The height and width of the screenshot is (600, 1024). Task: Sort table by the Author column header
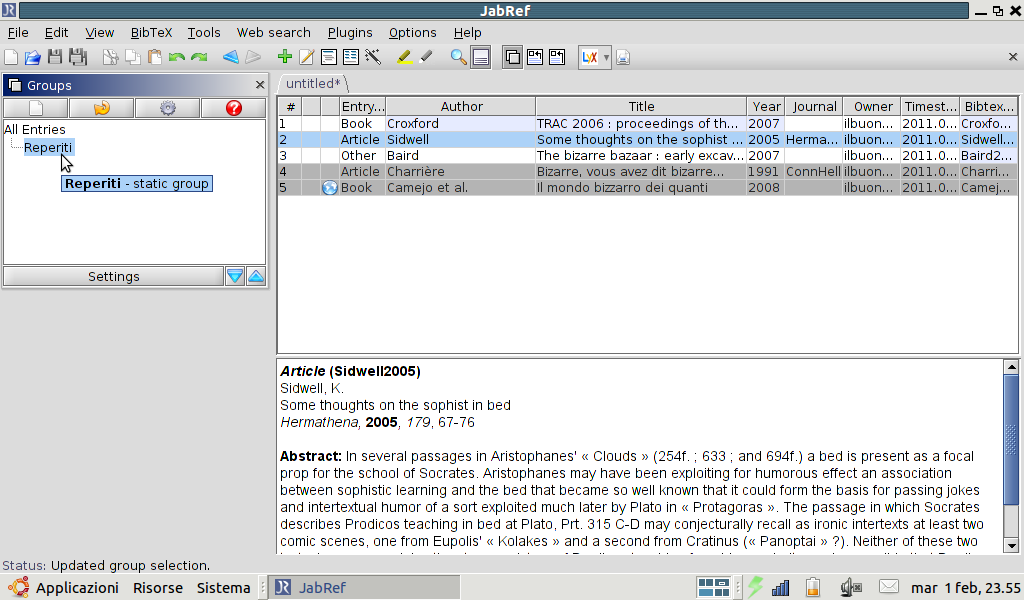tap(461, 106)
